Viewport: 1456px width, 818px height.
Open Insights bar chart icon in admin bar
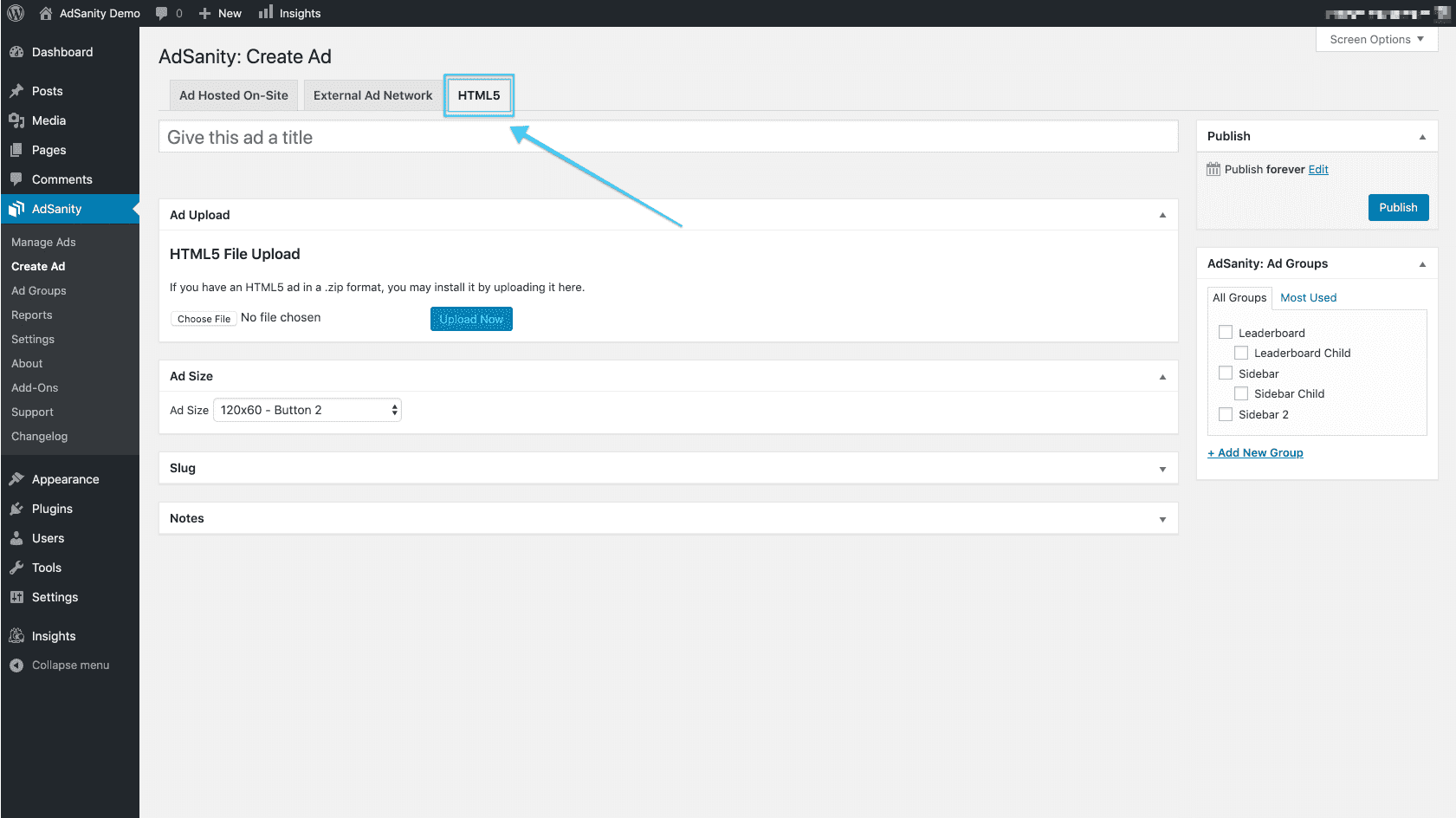[x=266, y=12]
